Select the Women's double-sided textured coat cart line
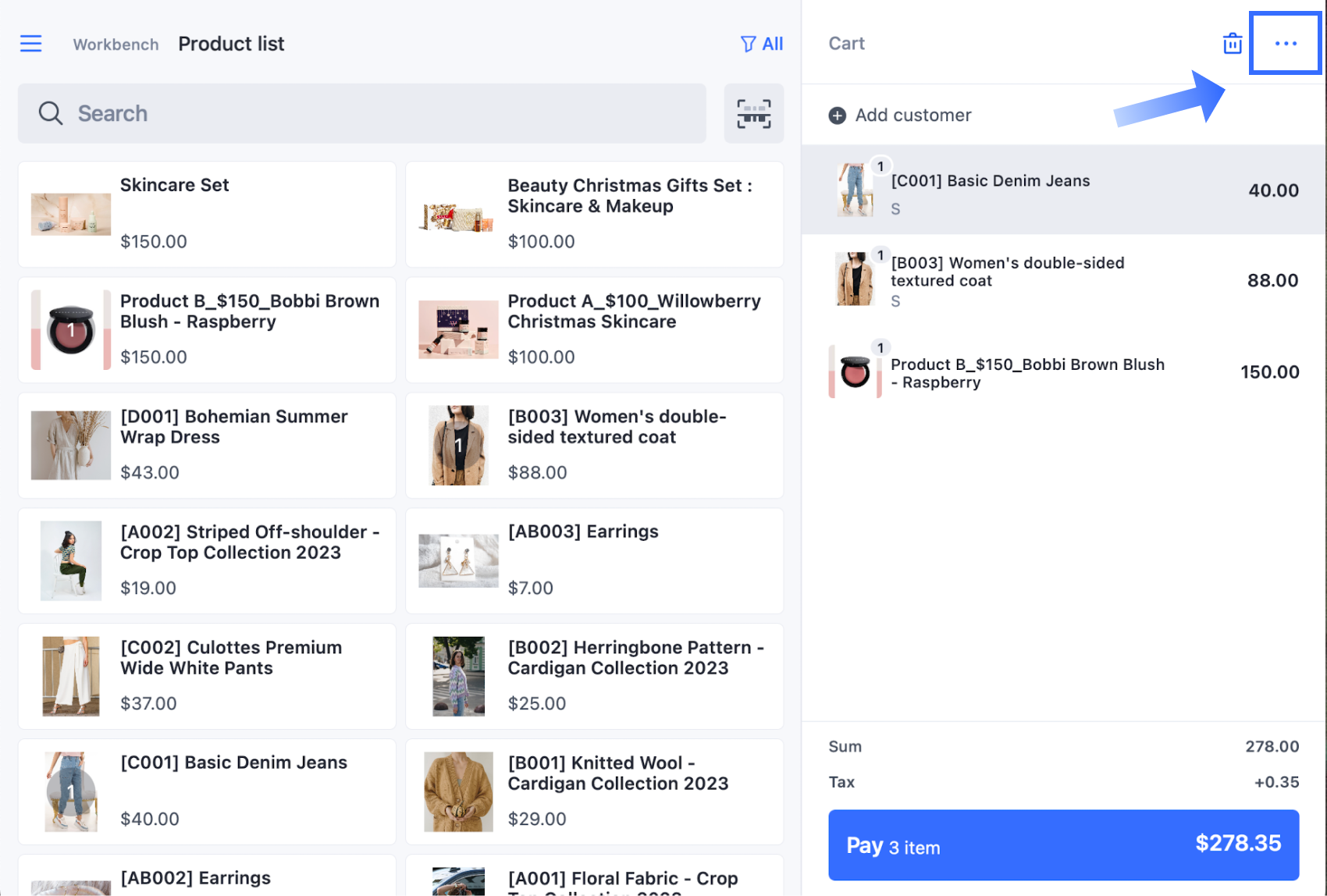The image size is (1327, 896). [1064, 280]
